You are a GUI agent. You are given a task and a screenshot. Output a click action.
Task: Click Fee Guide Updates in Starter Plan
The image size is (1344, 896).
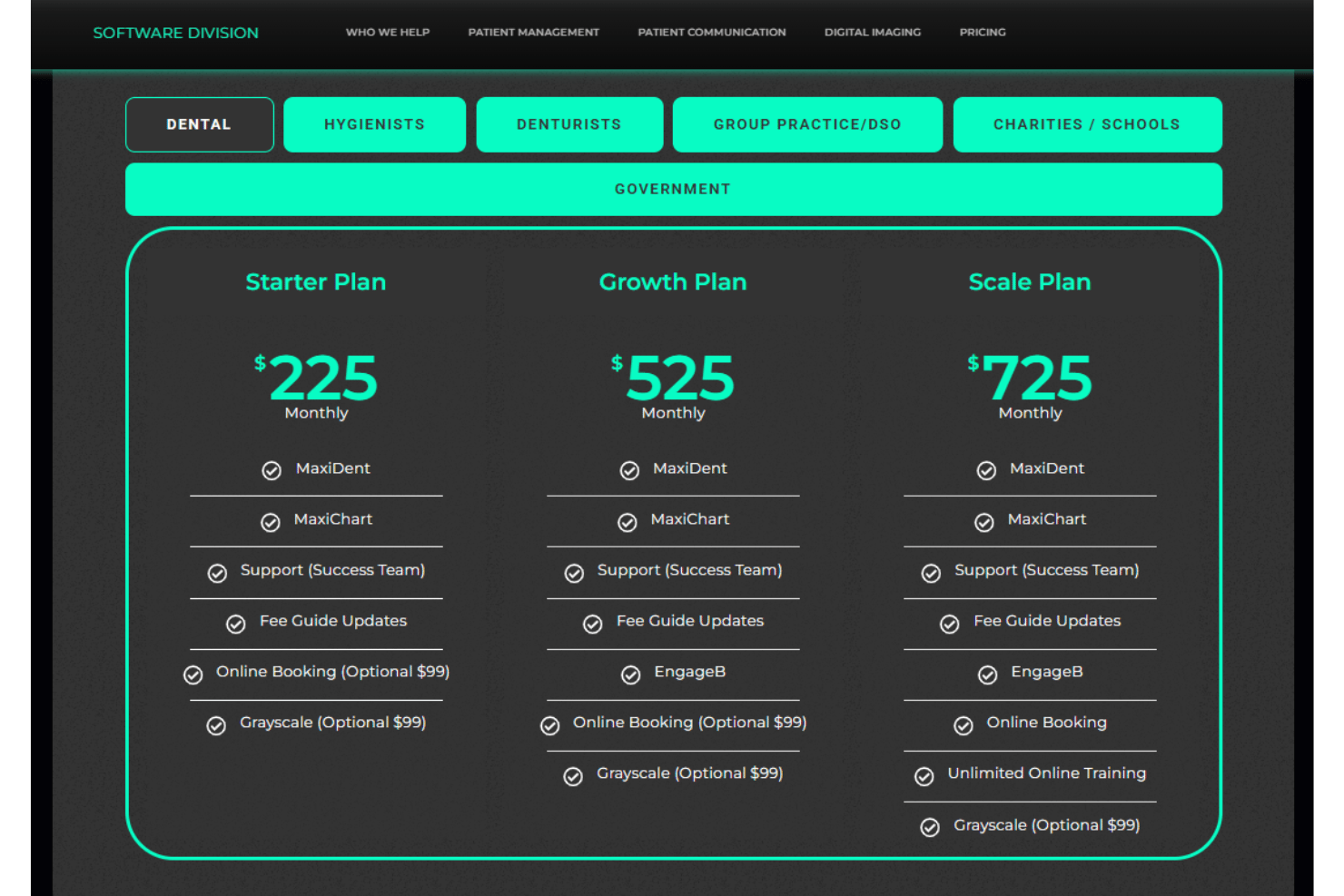tap(333, 621)
